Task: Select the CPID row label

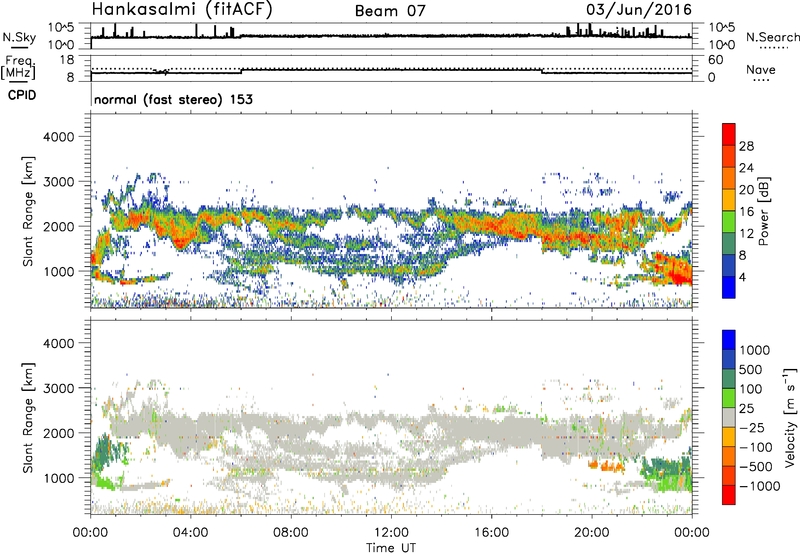Action: tap(22, 95)
